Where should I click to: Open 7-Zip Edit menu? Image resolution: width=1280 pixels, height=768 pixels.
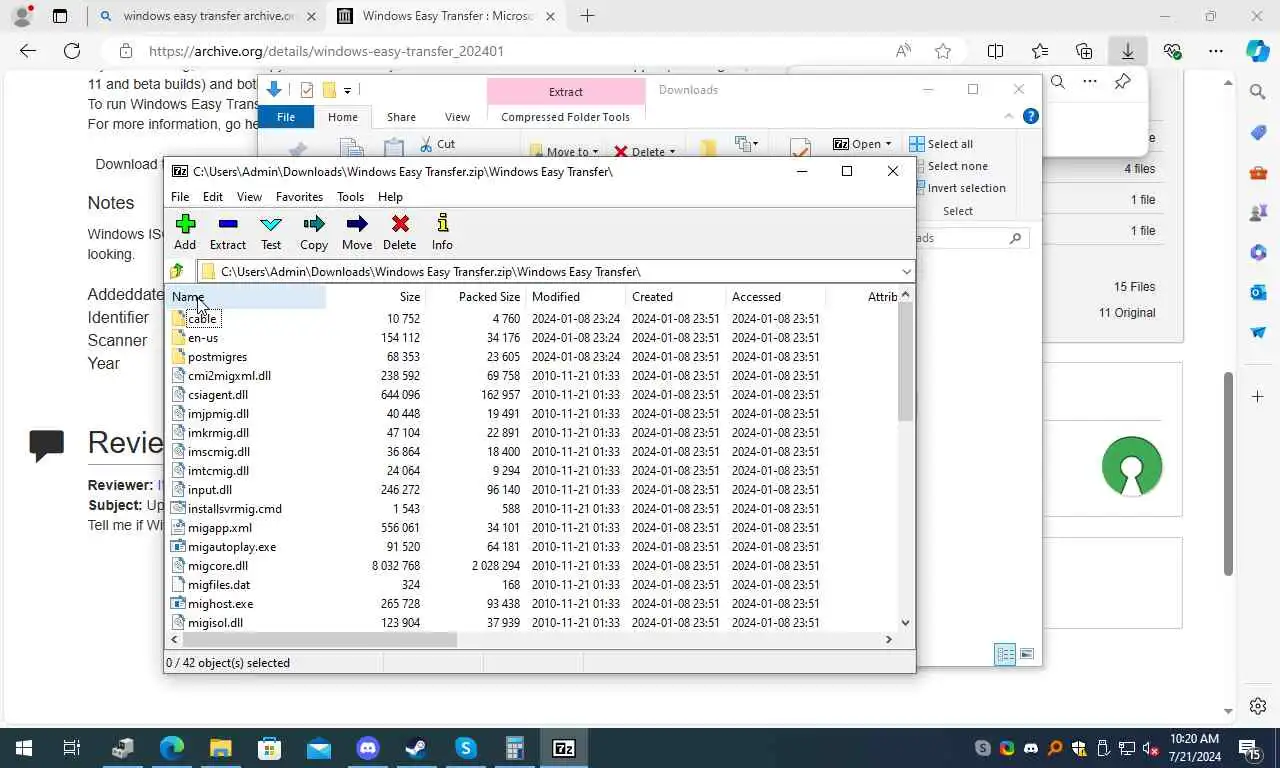213,197
